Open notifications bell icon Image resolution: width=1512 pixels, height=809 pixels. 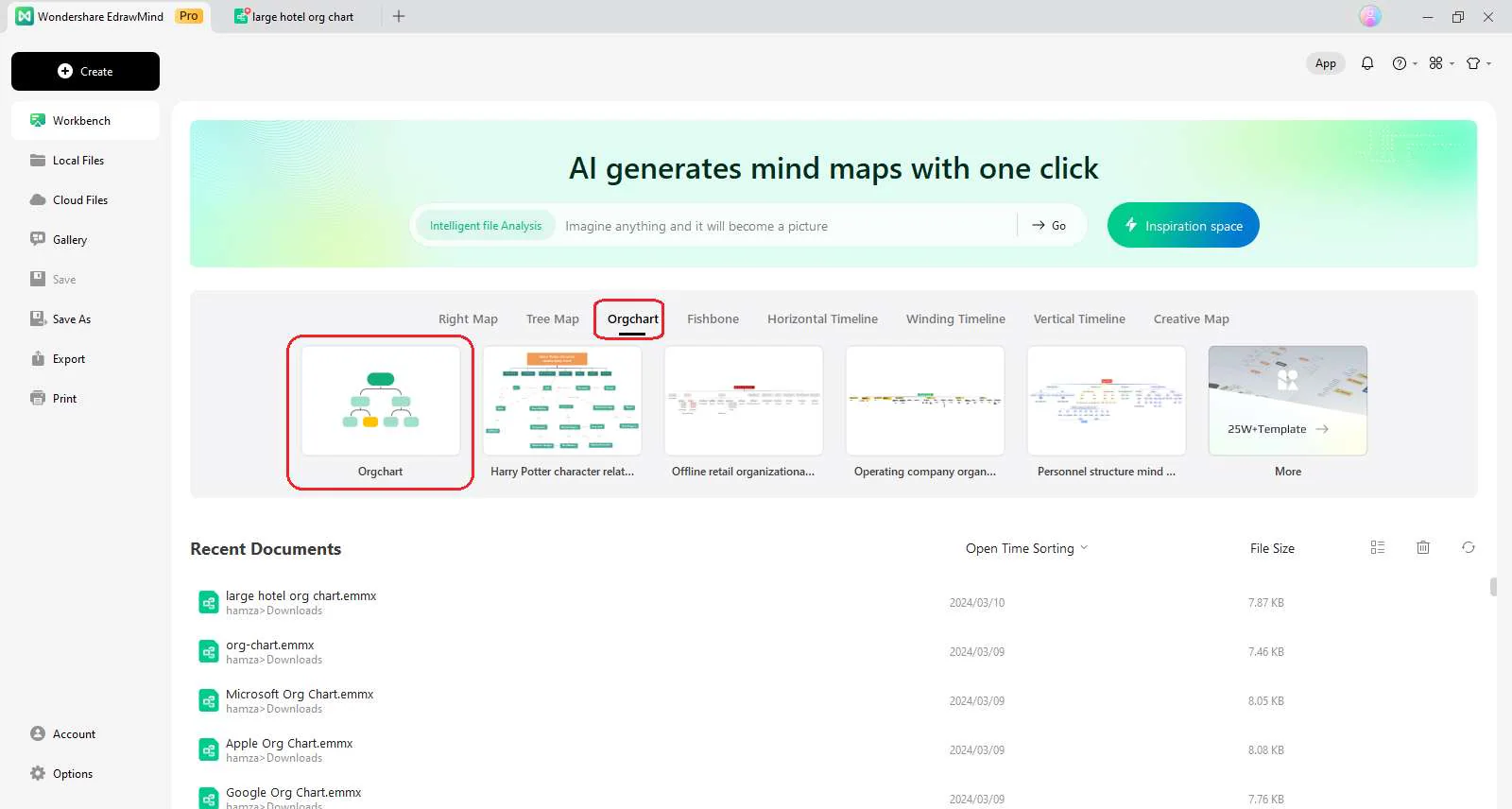pyautogui.click(x=1367, y=63)
